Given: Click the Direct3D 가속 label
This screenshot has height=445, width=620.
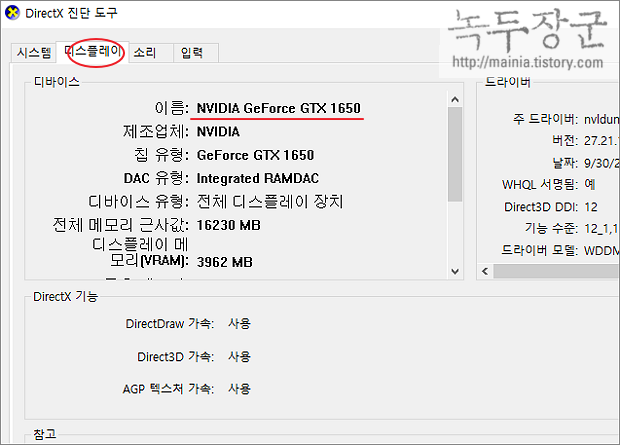Looking at the screenshot, I should coord(176,356).
